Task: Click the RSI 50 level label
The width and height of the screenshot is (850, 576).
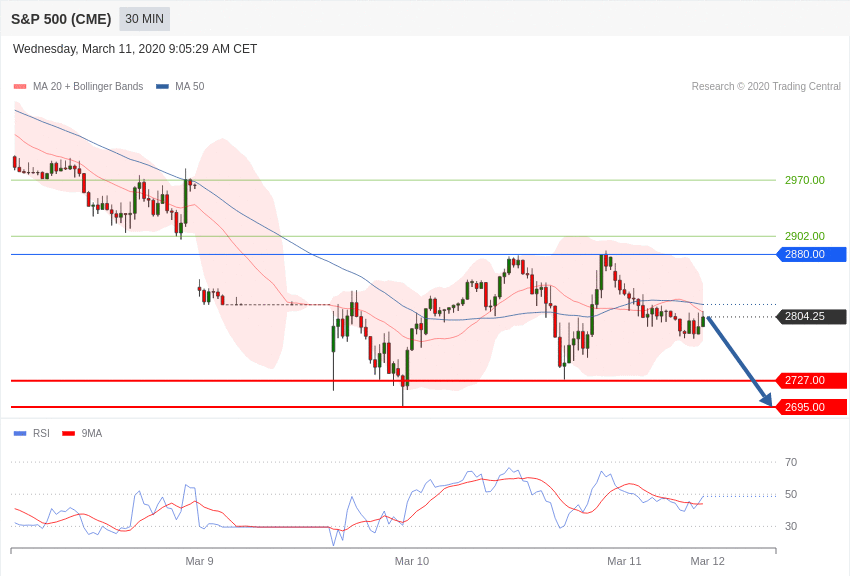Action: click(x=791, y=494)
